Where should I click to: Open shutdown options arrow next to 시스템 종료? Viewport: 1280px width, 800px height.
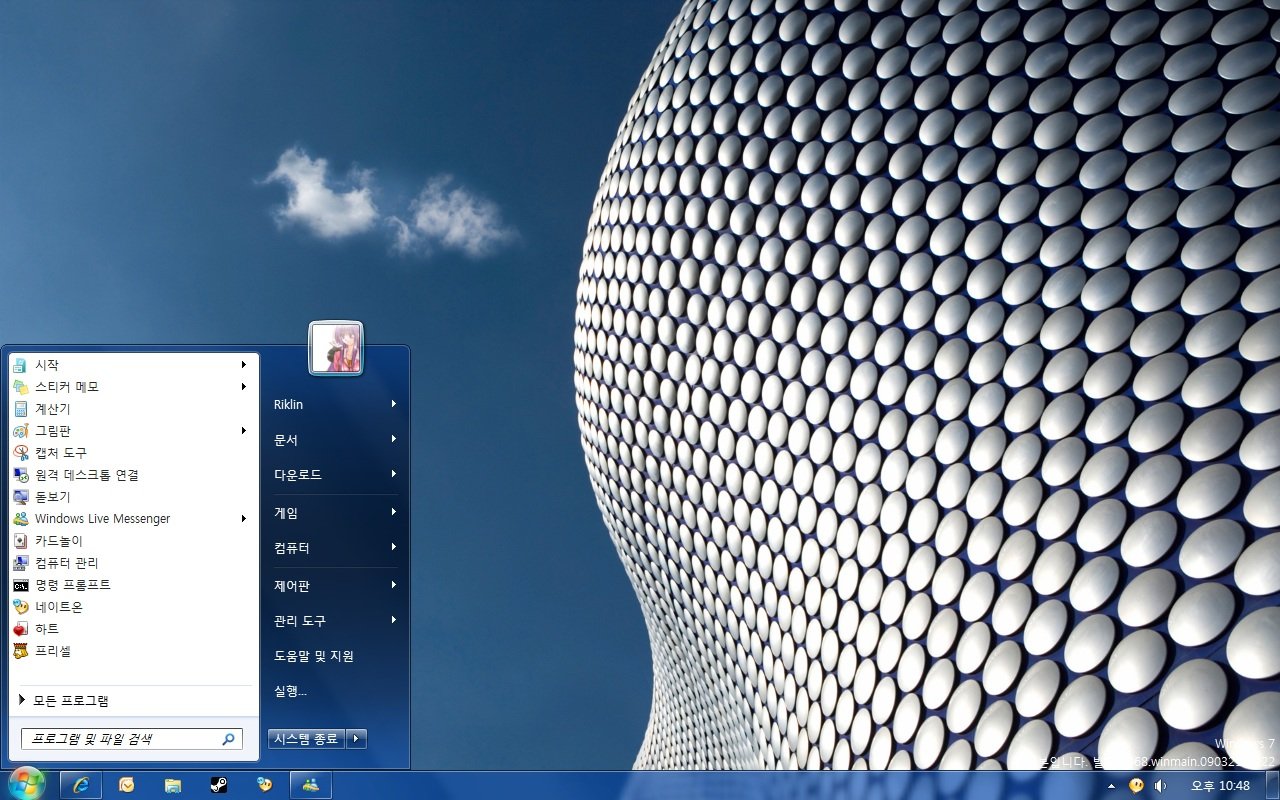click(x=357, y=739)
